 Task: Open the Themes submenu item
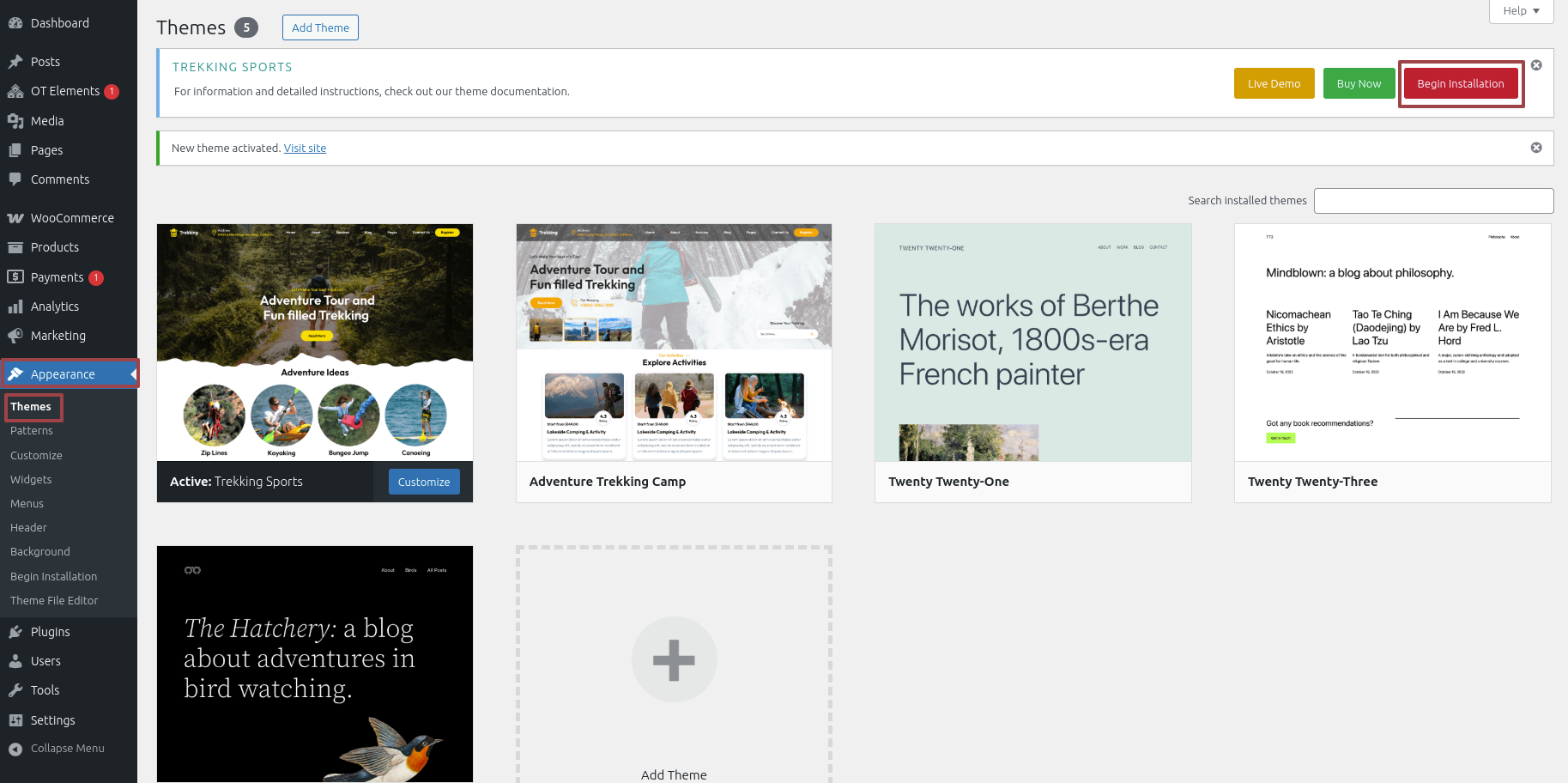pyautogui.click(x=31, y=407)
